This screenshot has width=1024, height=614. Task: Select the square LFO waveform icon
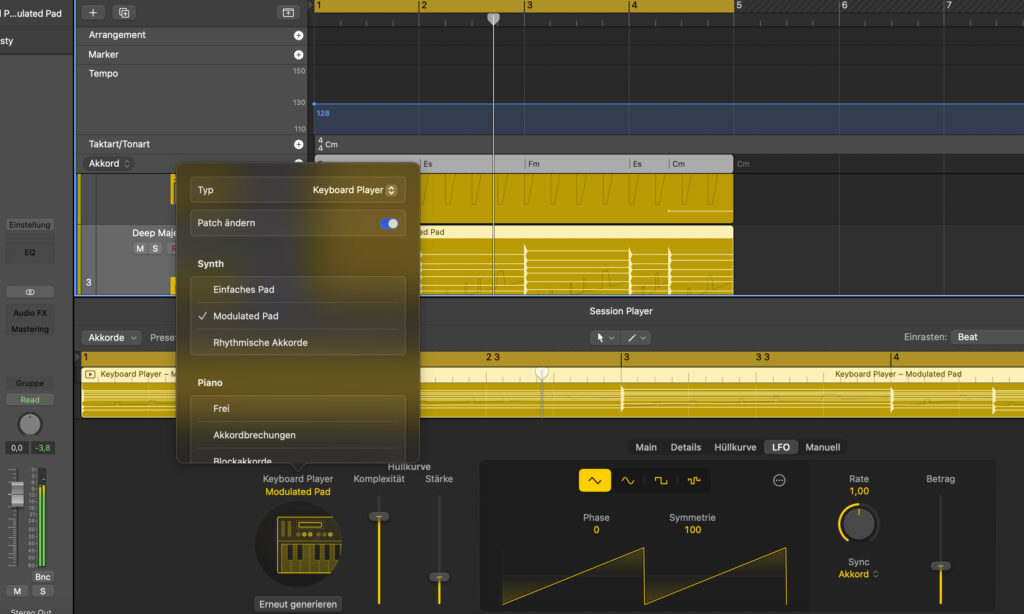tap(660, 480)
